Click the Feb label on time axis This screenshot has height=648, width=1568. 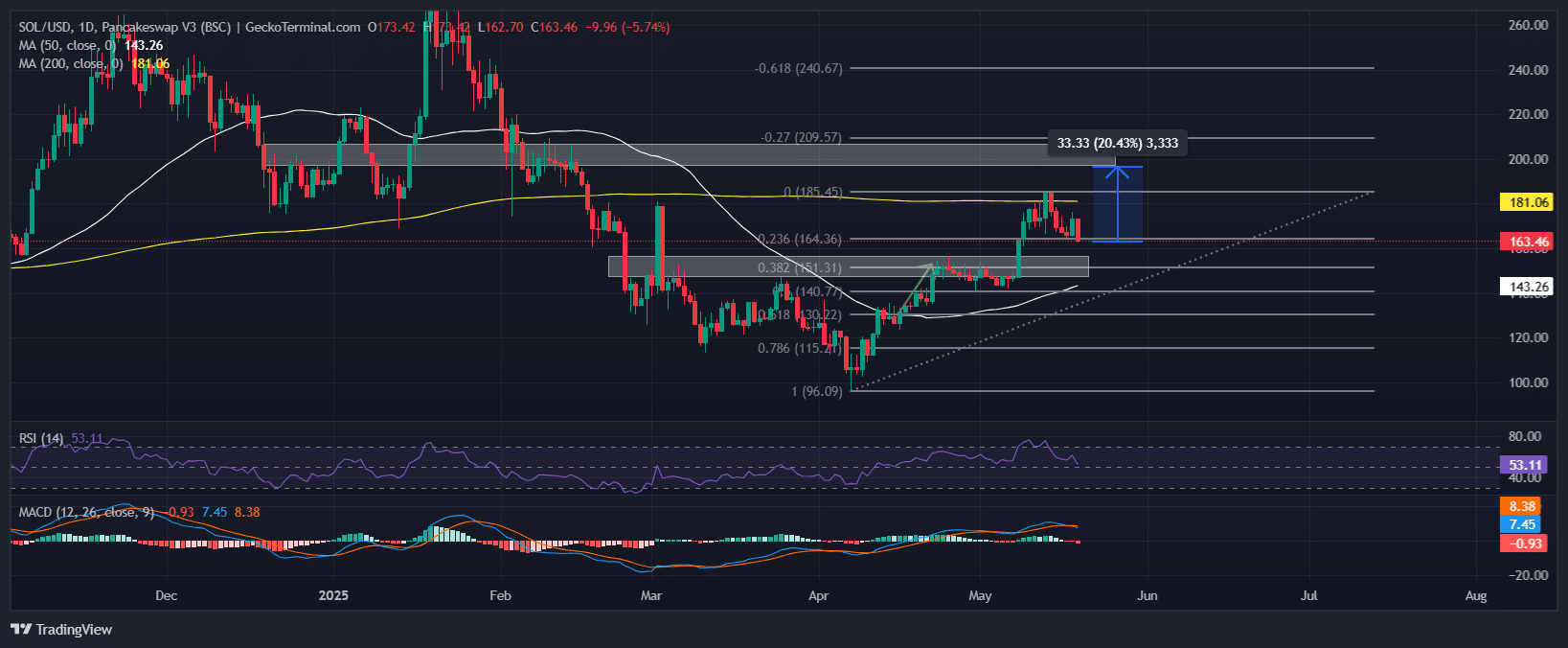point(500,595)
